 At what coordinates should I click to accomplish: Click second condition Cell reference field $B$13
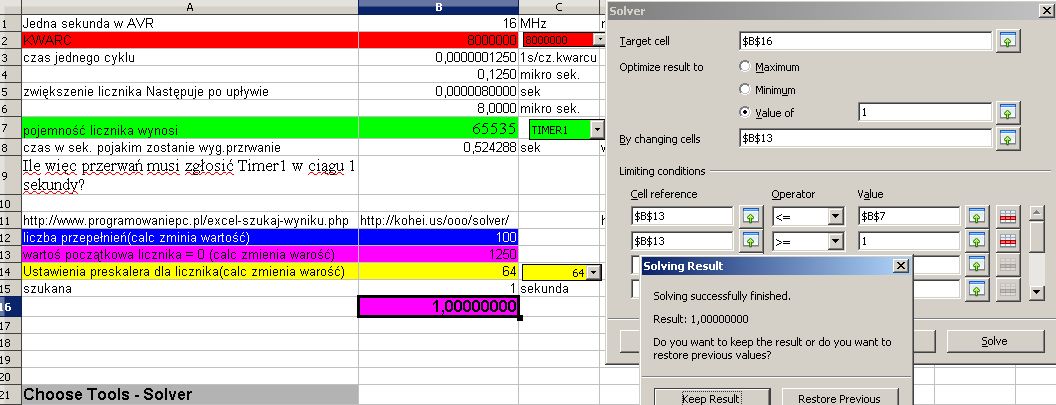point(682,241)
